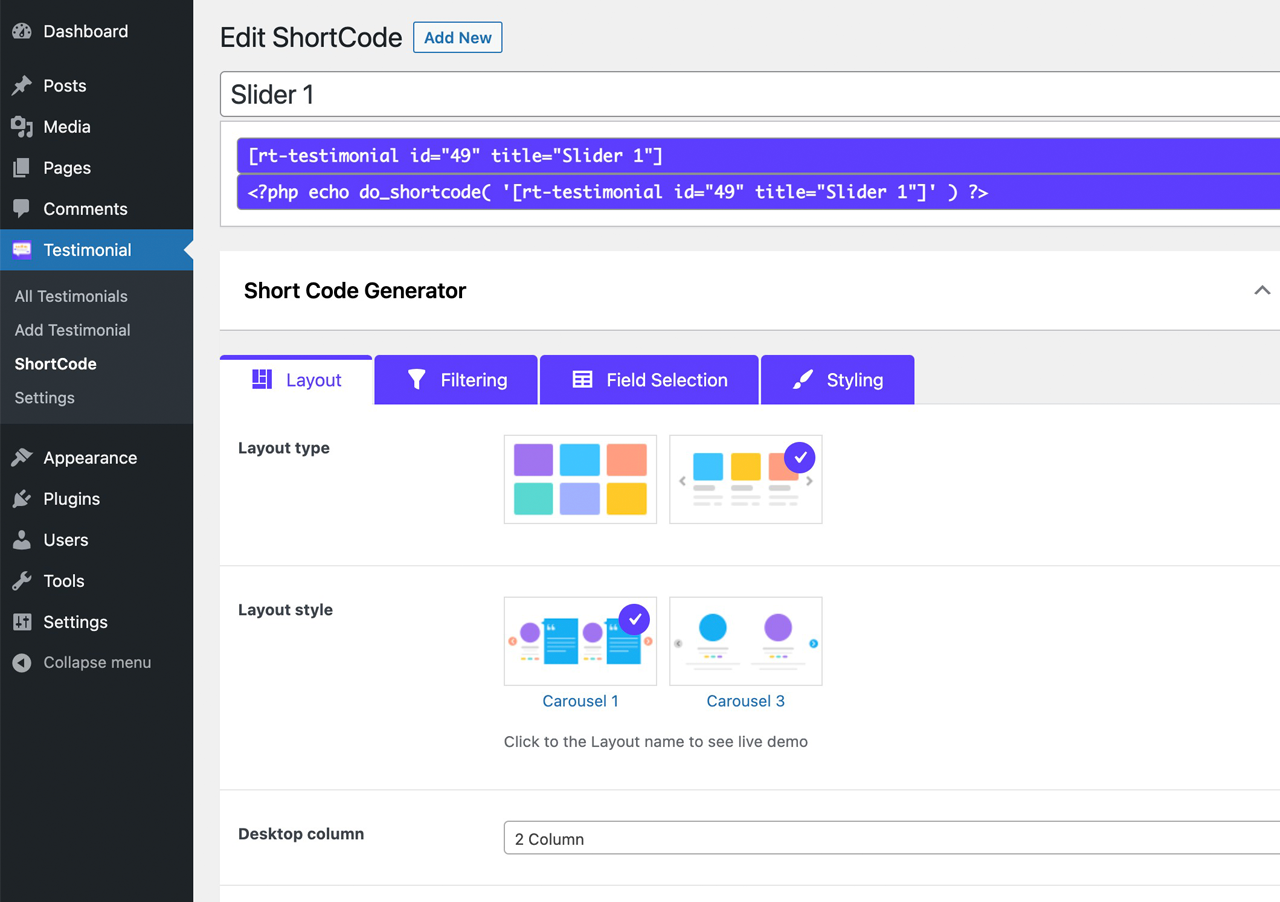Click the Comments bubble icon

[x=22, y=209]
